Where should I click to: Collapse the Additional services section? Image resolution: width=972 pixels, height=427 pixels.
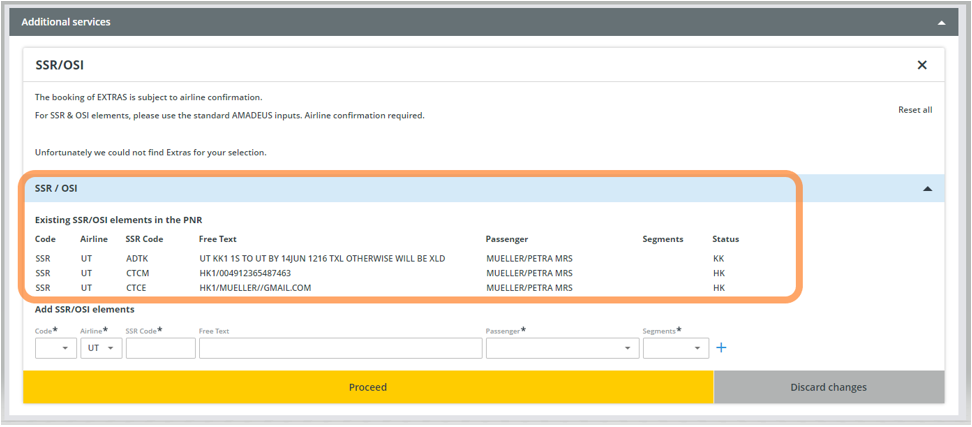pos(940,22)
